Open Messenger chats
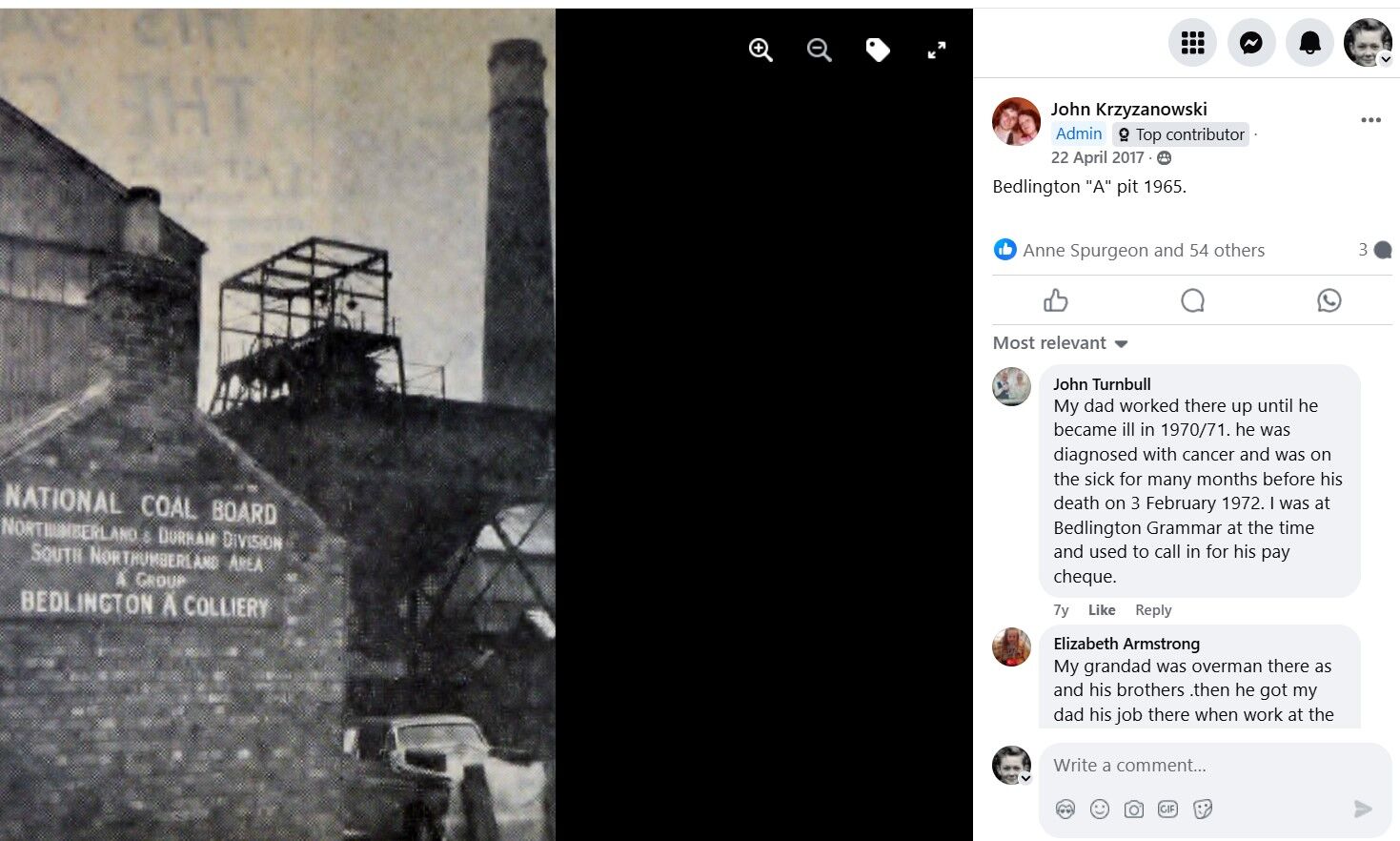 (x=1251, y=43)
